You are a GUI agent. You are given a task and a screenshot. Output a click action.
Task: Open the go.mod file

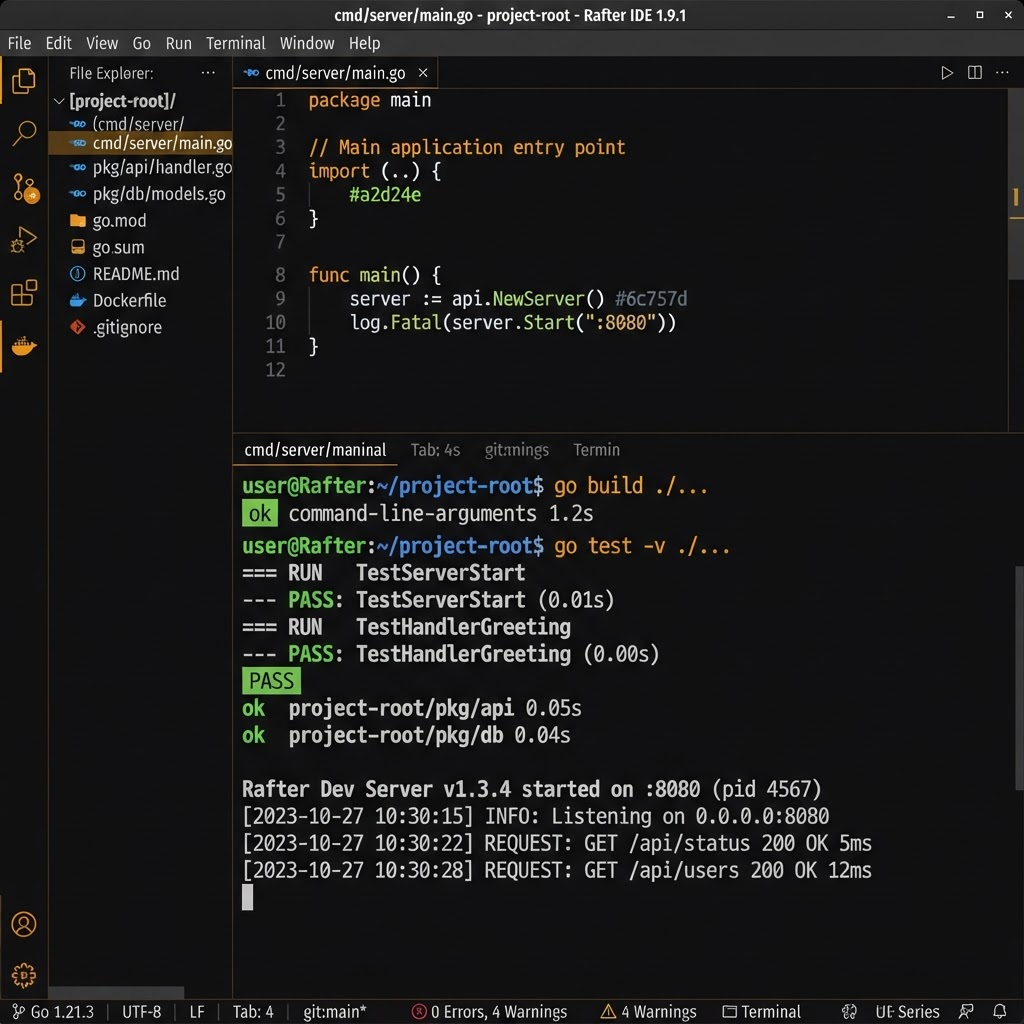tap(140, 221)
